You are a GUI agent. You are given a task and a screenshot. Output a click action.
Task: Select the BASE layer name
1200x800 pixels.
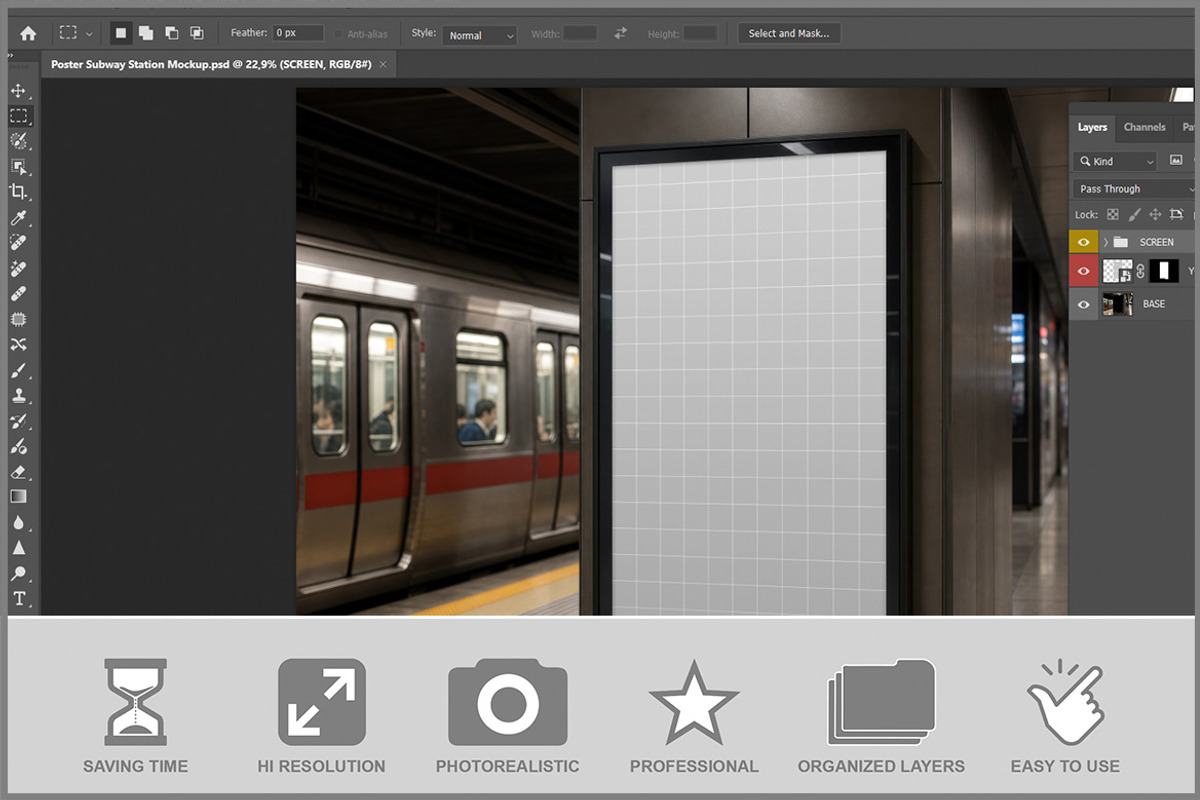click(1154, 304)
